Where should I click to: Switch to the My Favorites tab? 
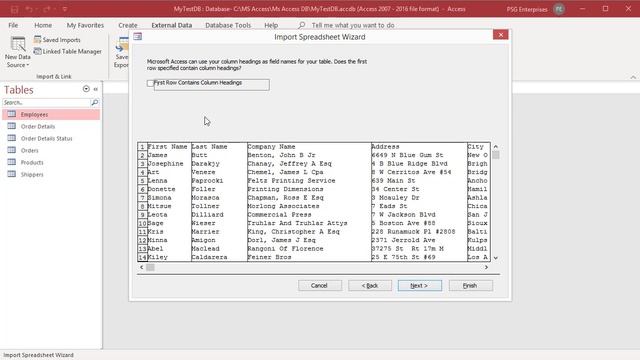tap(85, 25)
